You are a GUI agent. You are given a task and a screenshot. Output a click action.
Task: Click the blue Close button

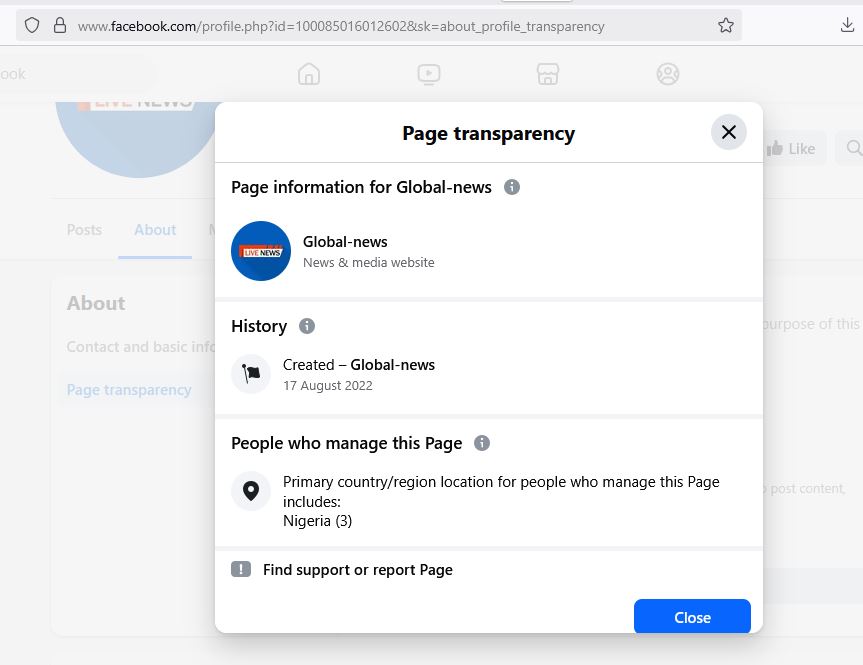(x=692, y=617)
